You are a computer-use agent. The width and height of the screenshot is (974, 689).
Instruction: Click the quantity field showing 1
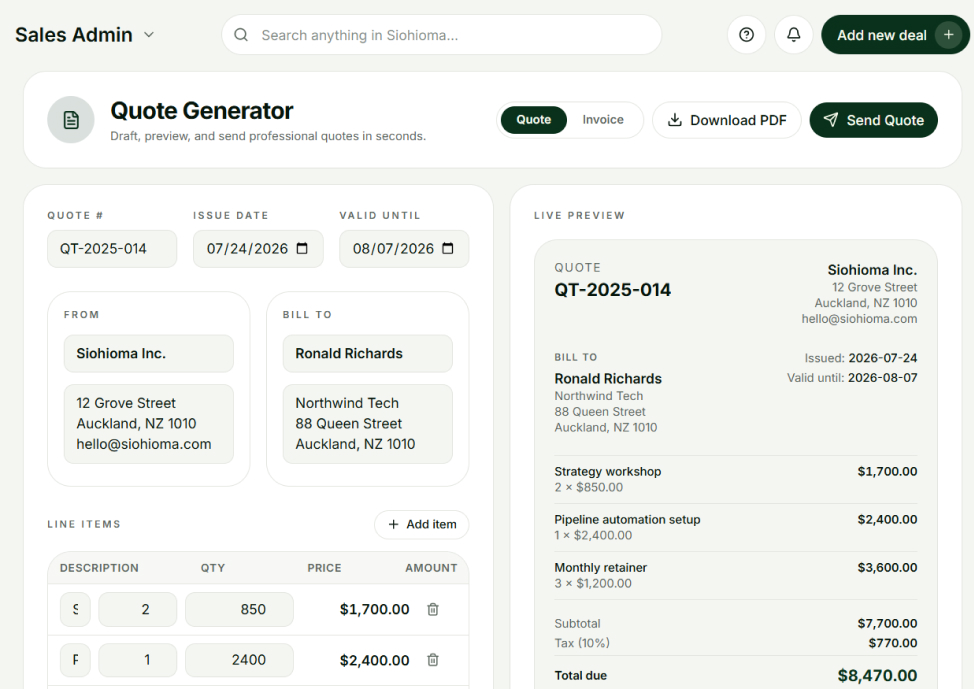137,660
